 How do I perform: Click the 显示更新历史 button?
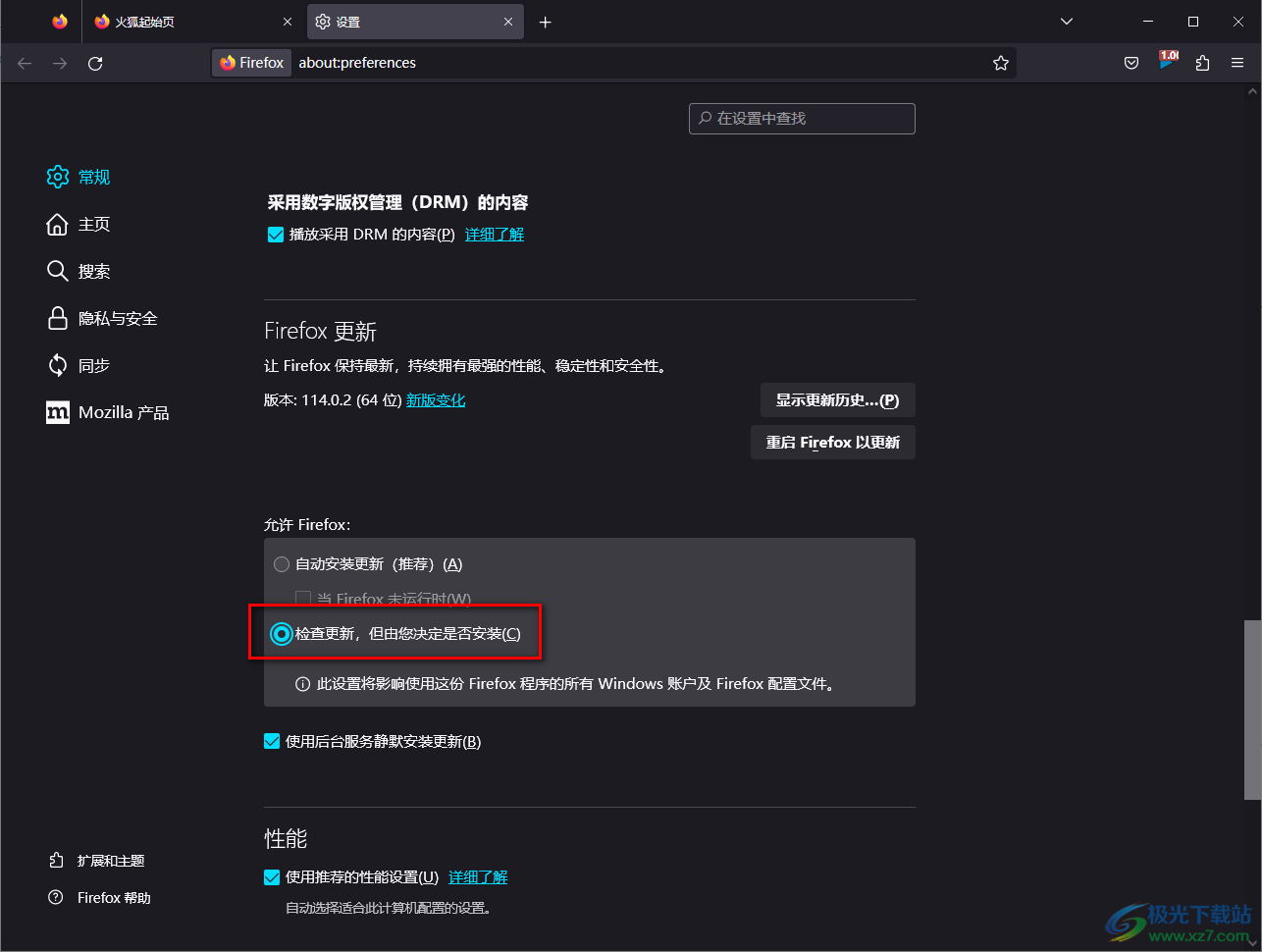pos(837,400)
